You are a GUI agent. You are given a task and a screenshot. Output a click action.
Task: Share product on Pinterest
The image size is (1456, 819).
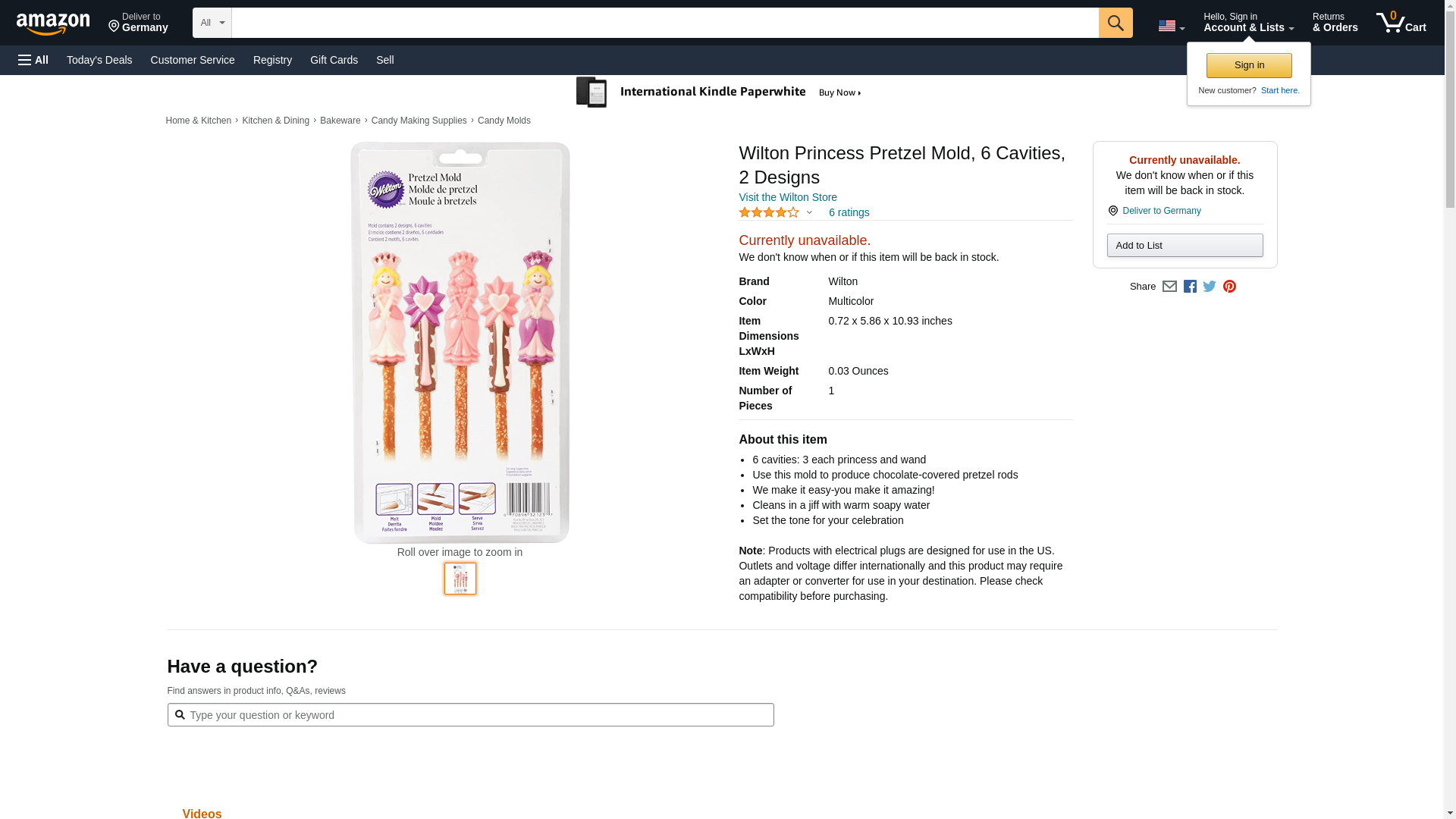pos(1229,287)
